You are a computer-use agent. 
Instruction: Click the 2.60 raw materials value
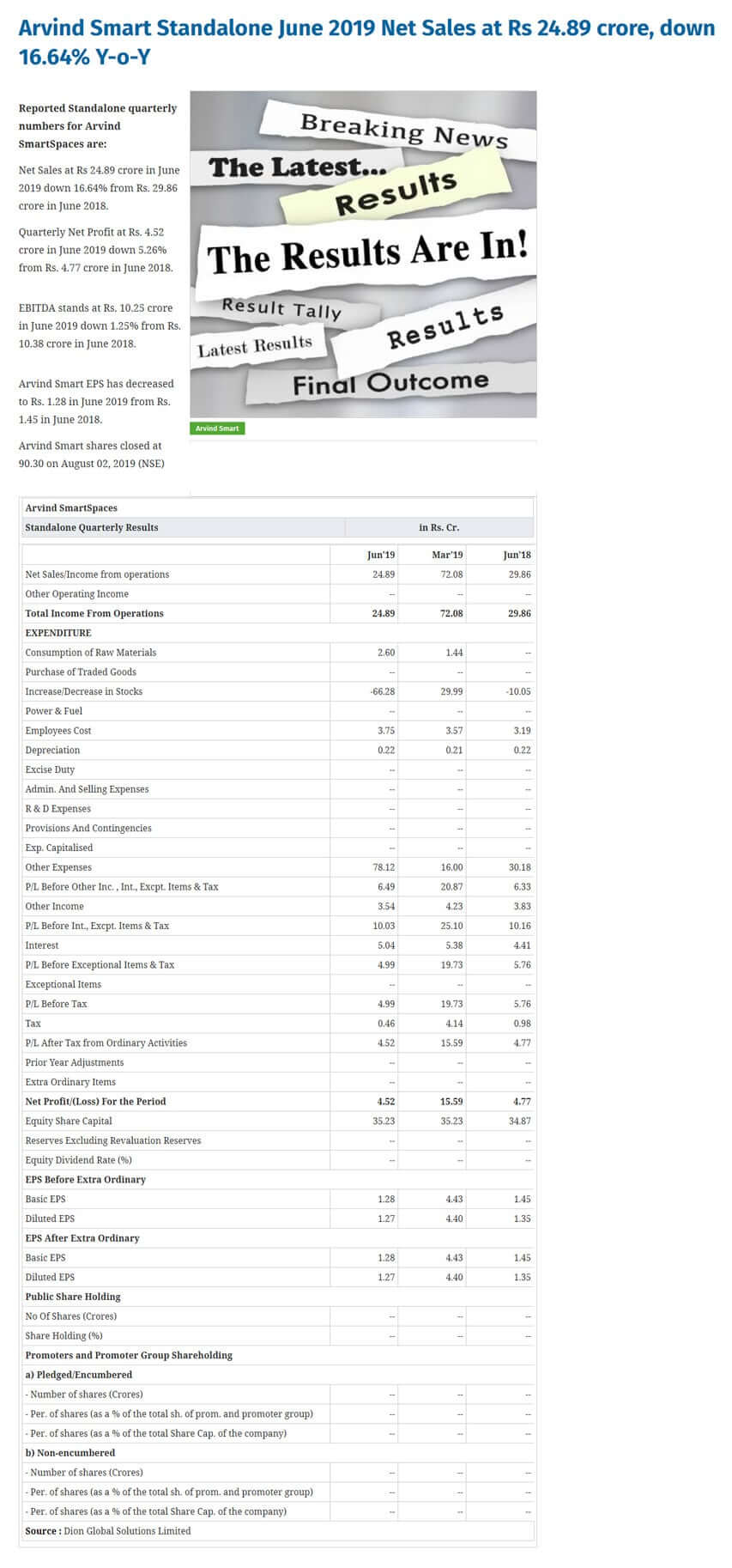pyautogui.click(x=386, y=653)
